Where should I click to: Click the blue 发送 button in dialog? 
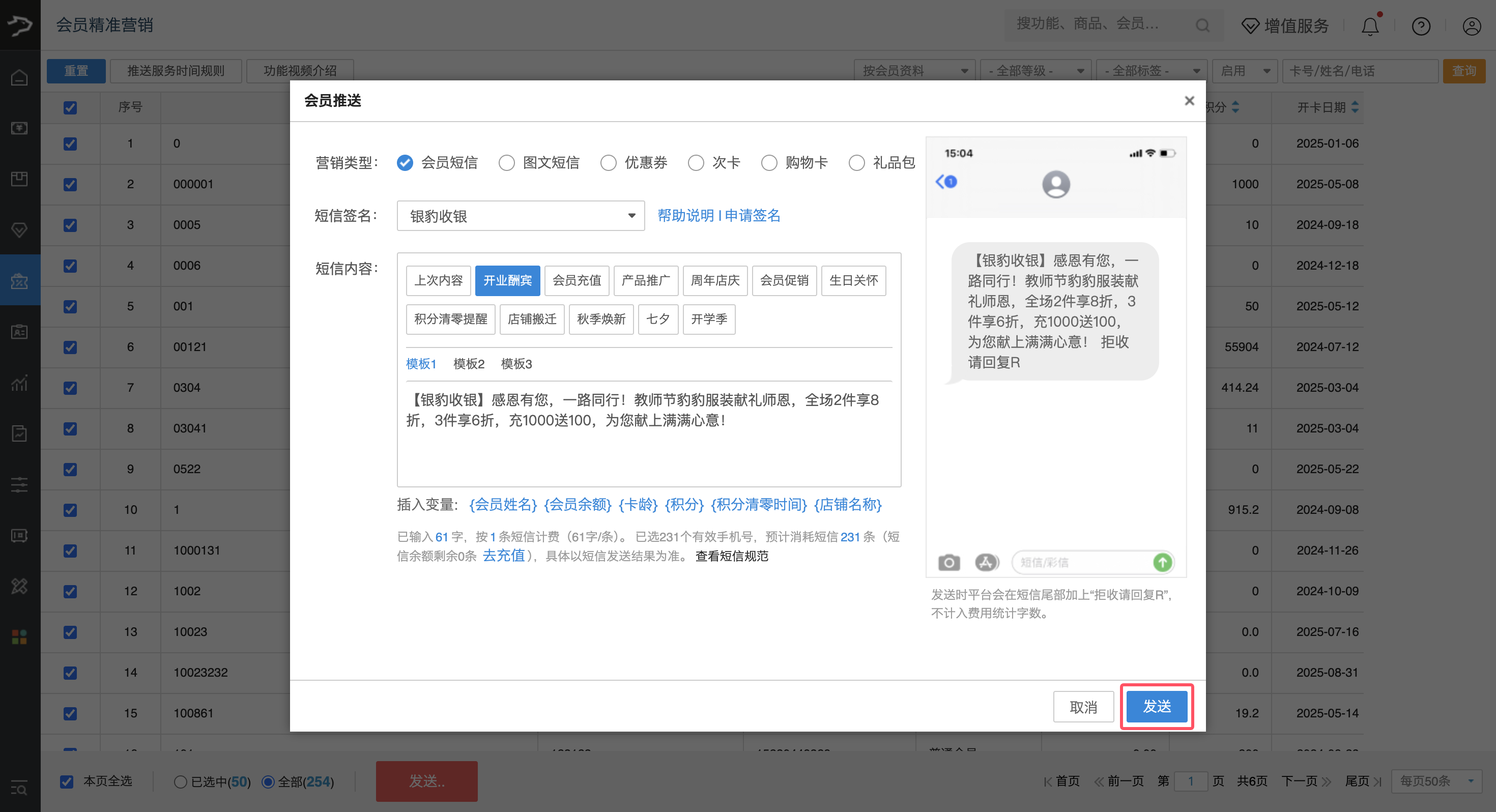coord(1157,706)
